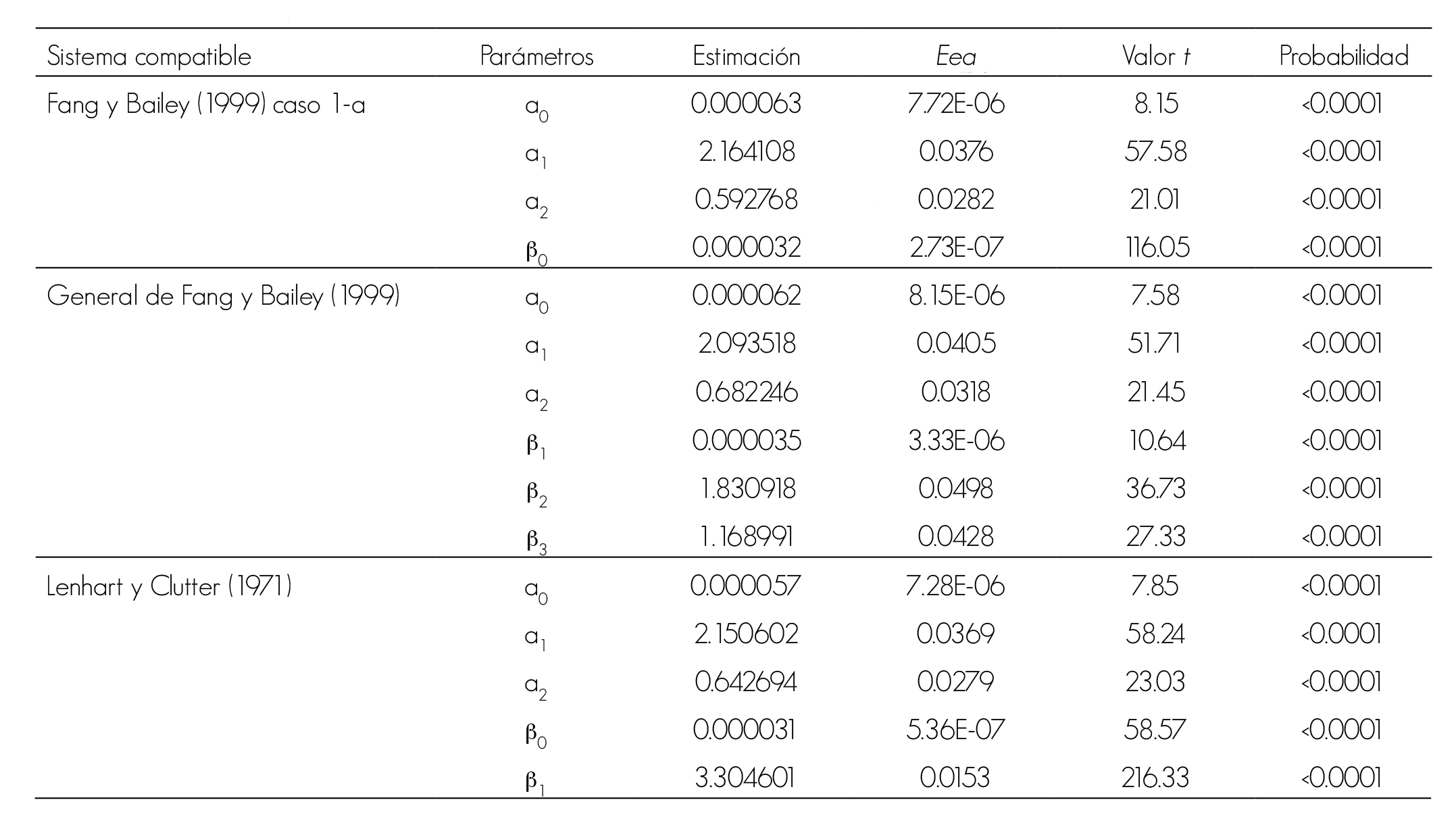Click the 'Parámetros' column header
The height and width of the screenshot is (833, 1456).
pos(536,57)
